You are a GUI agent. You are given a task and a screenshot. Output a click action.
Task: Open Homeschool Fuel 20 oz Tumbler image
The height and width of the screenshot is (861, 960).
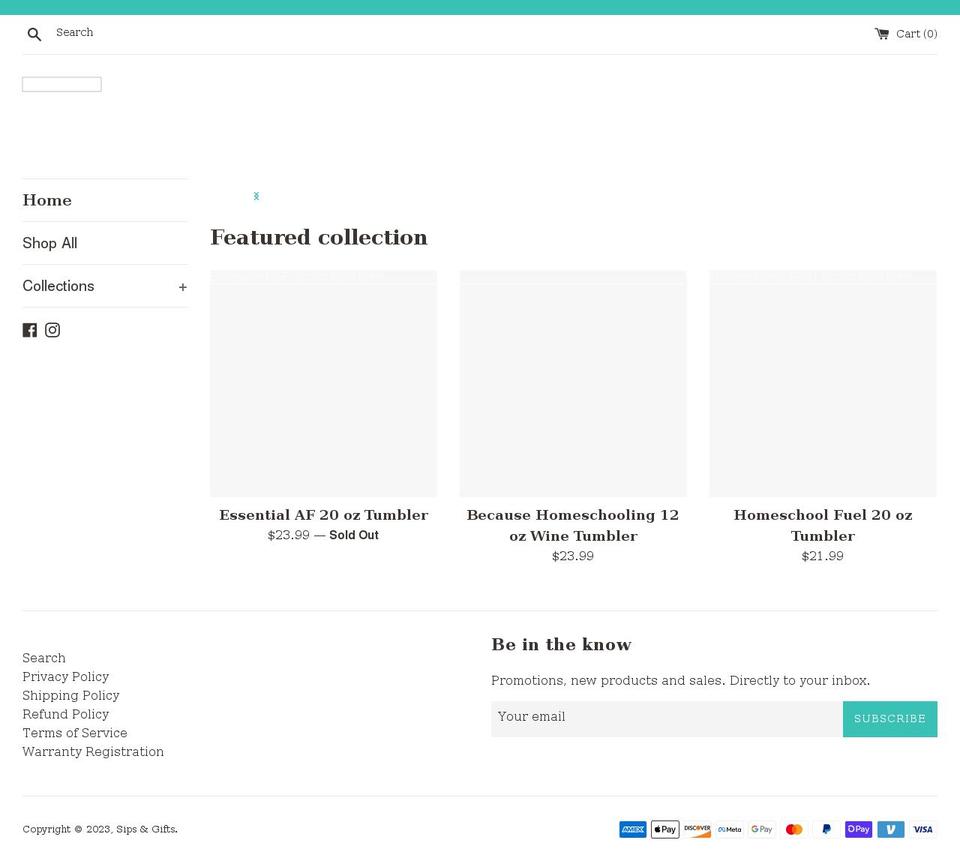click(x=823, y=383)
